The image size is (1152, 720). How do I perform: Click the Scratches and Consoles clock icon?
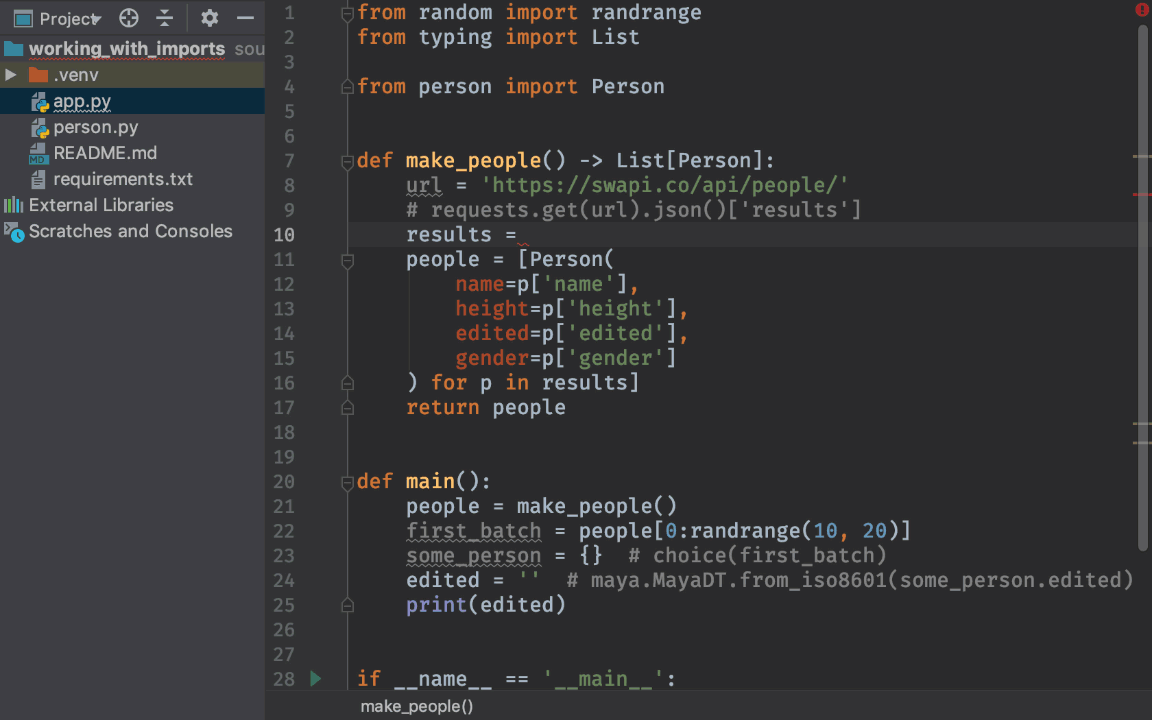(15, 232)
